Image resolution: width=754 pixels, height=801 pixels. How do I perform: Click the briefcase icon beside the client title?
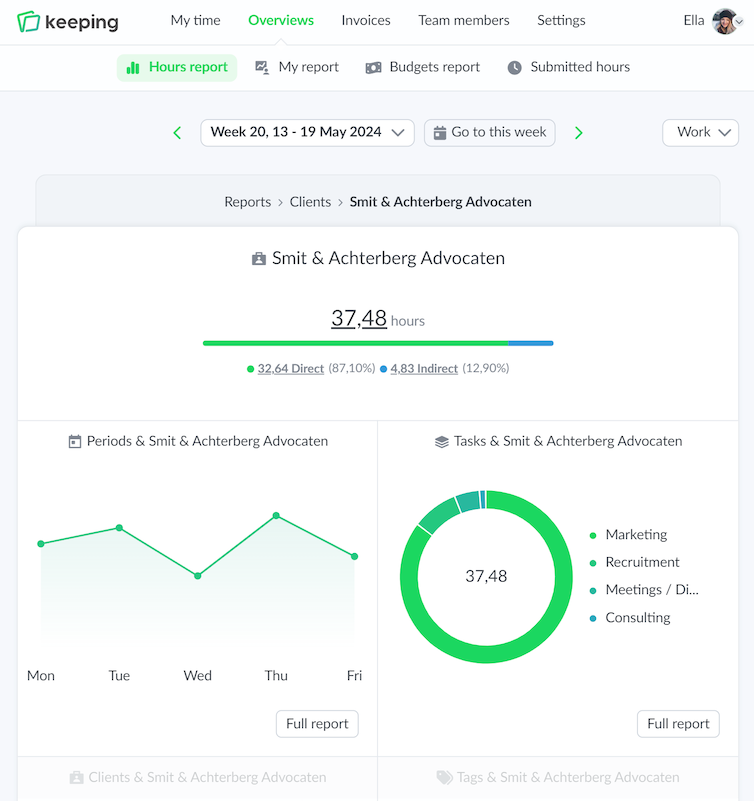coord(259,259)
